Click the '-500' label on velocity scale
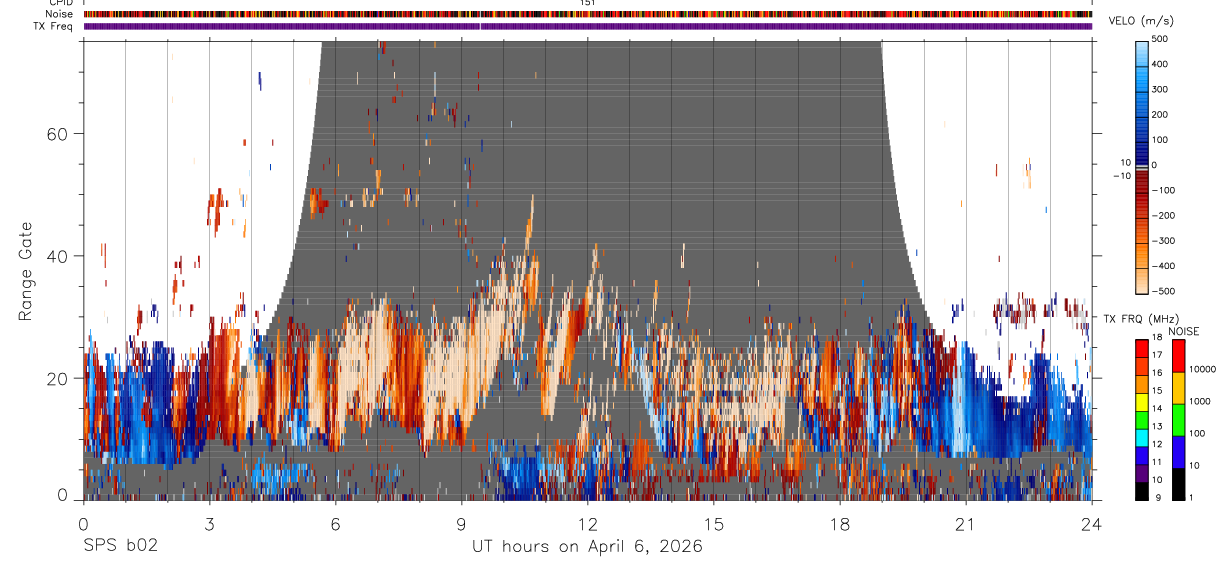 (1163, 291)
